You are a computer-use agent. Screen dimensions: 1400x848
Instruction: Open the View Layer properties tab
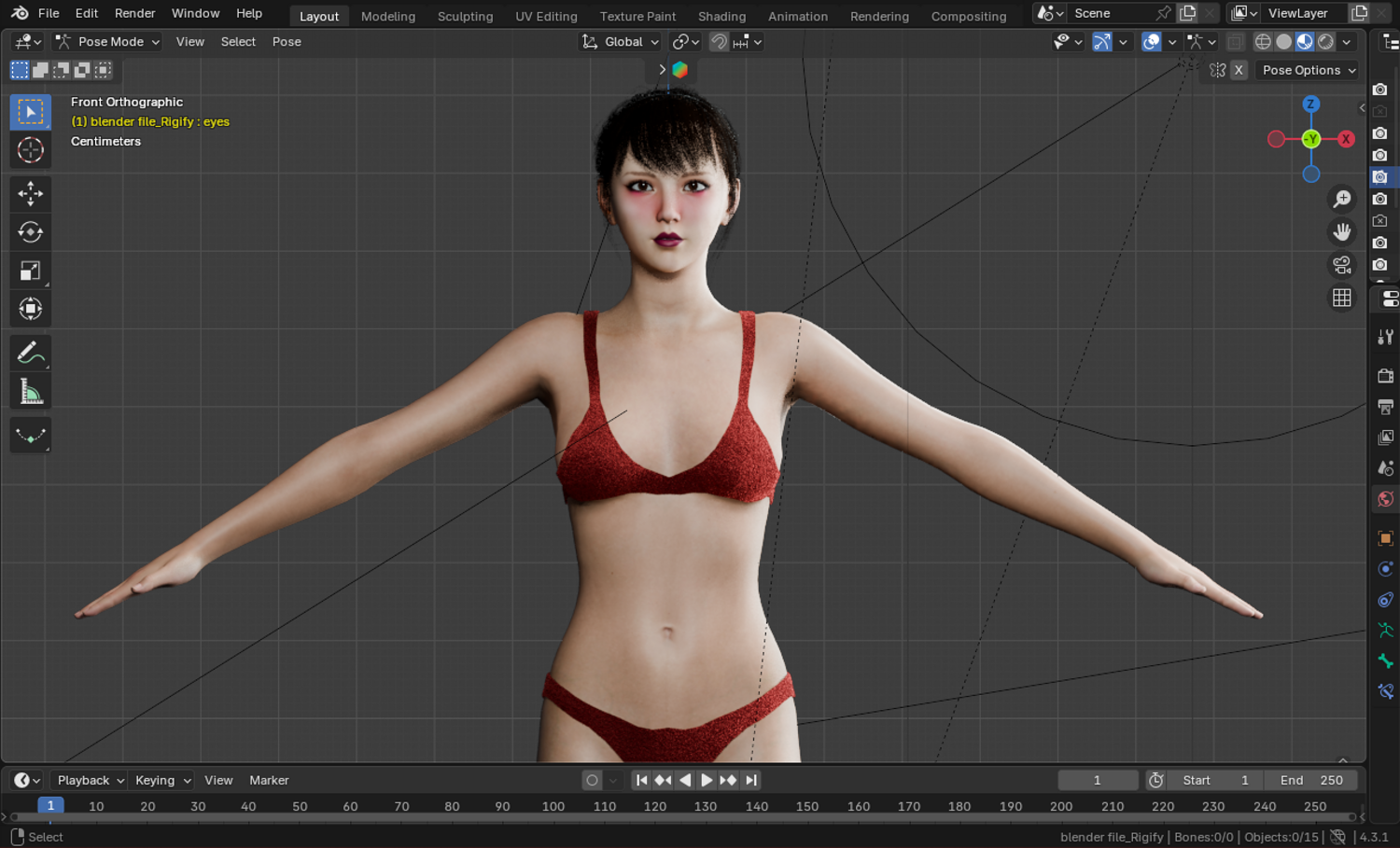tap(1386, 438)
